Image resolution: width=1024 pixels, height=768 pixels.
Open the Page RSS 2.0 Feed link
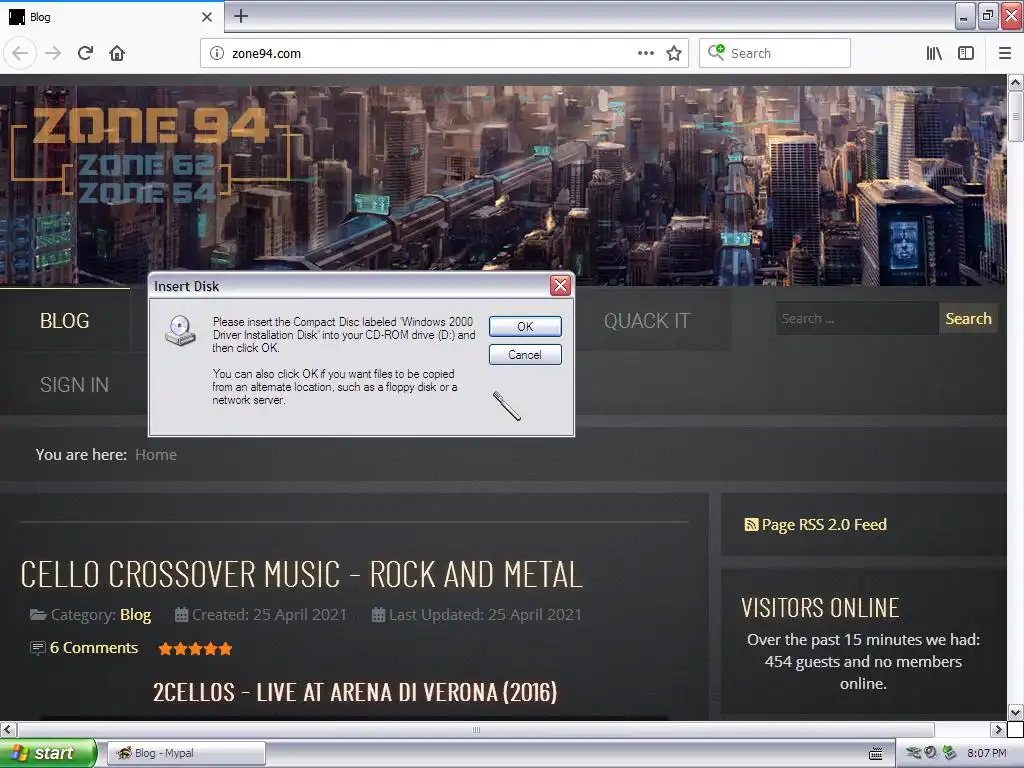coord(824,524)
